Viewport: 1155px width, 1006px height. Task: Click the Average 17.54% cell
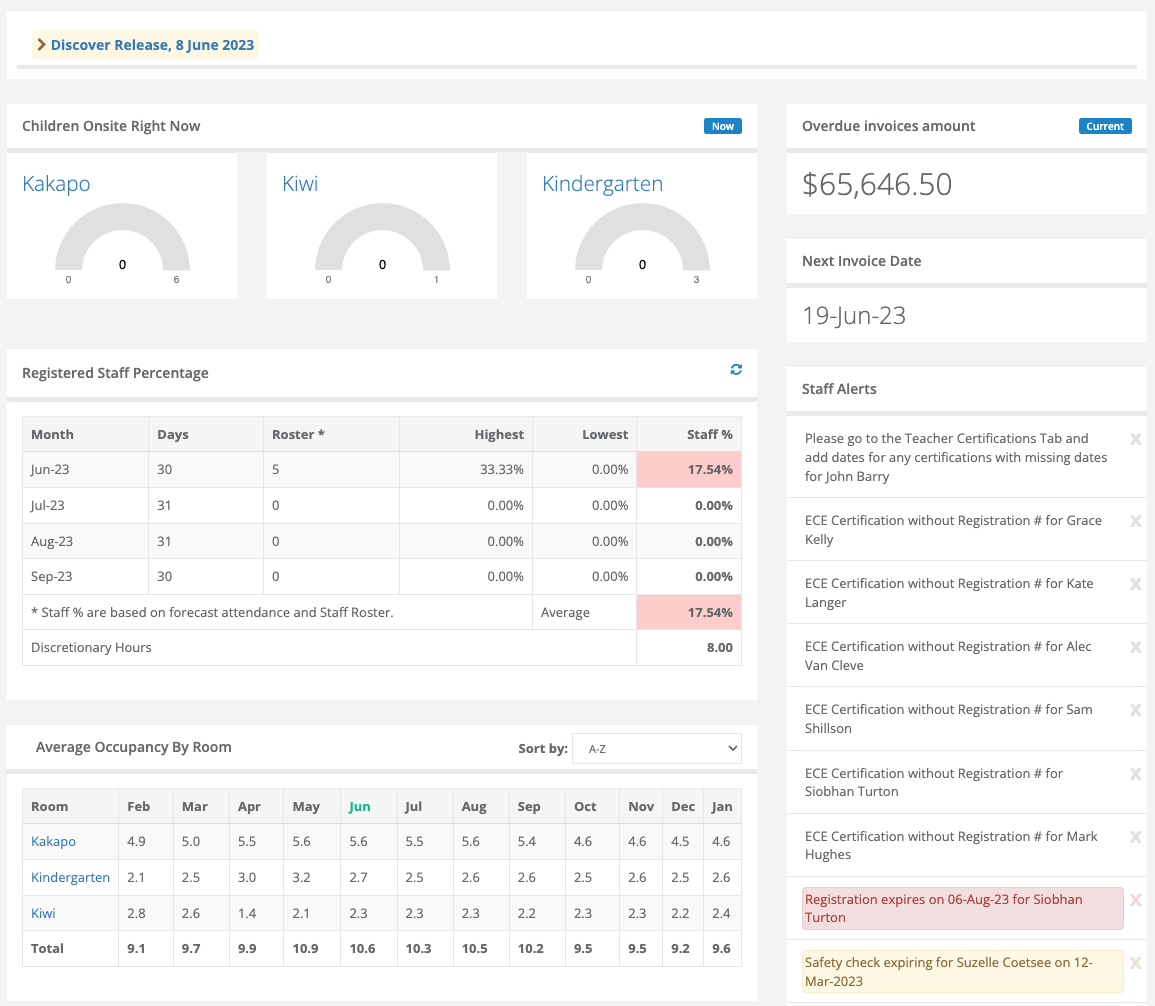click(689, 612)
